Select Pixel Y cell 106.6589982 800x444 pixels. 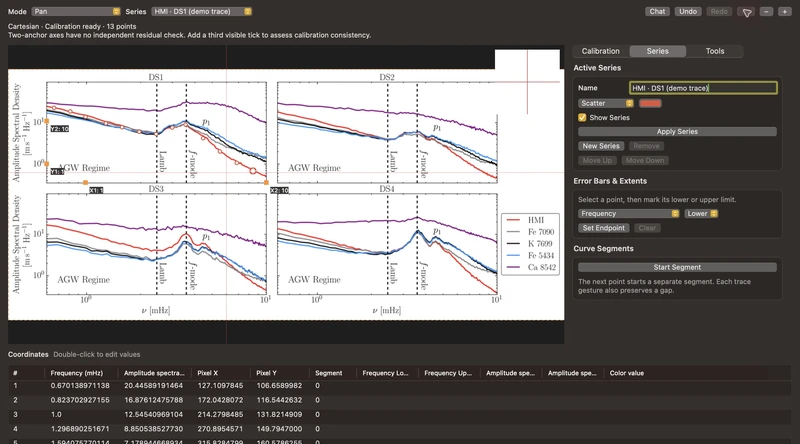click(x=279, y=386)
